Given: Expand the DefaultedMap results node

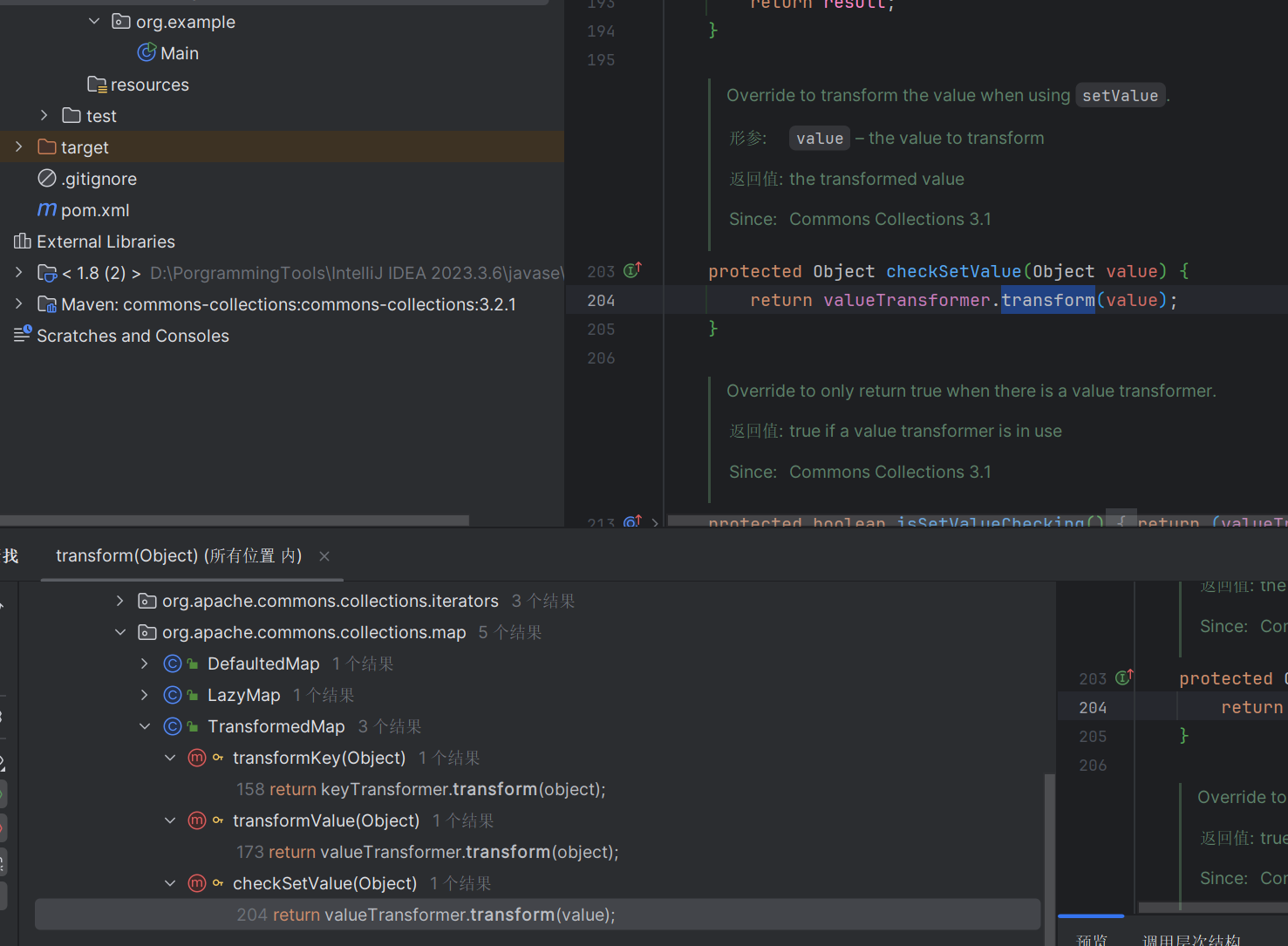Looking at the screenshot, I should click(x=145, y=664).
